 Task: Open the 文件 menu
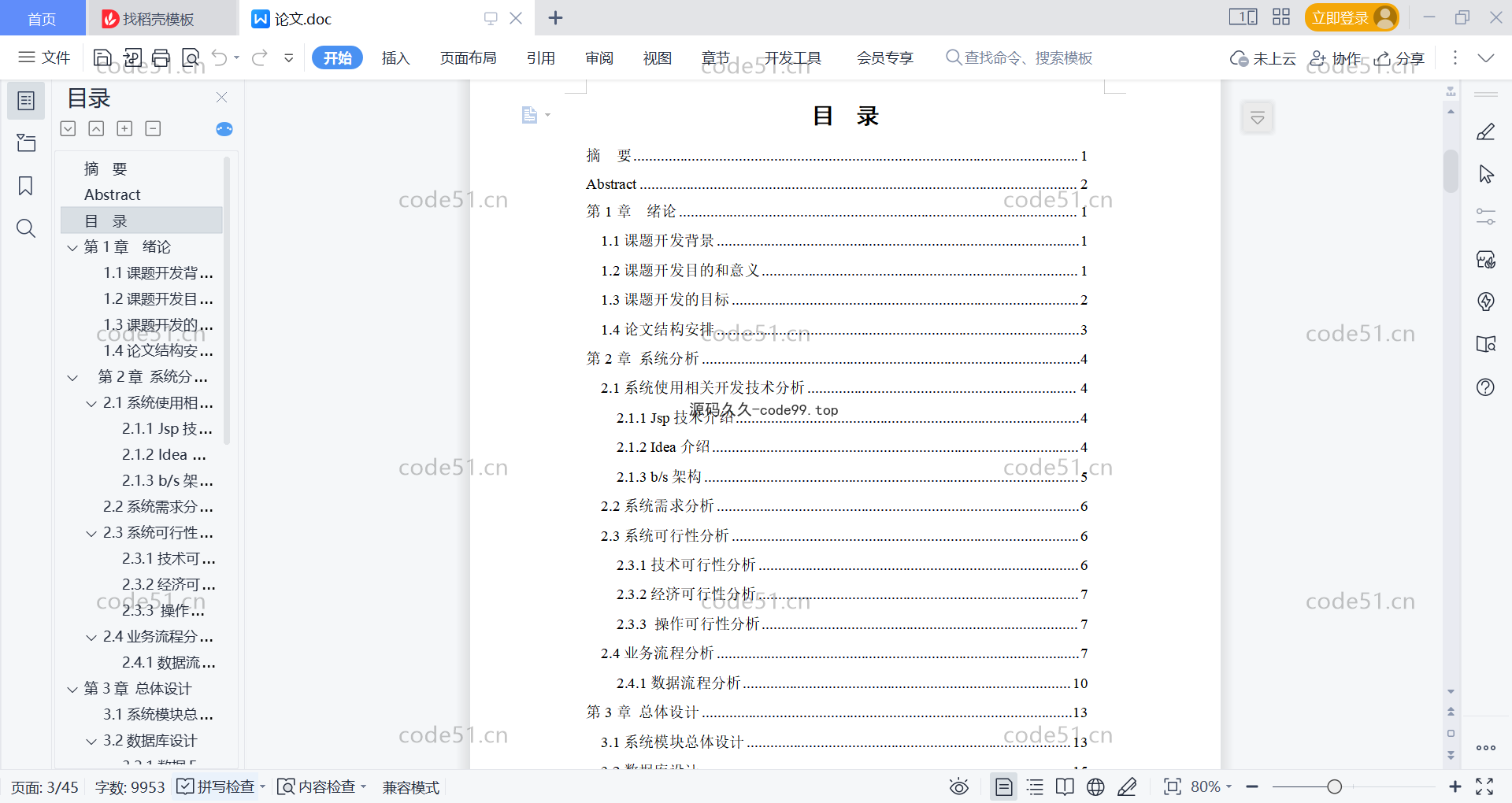click(x=45, y=57)
